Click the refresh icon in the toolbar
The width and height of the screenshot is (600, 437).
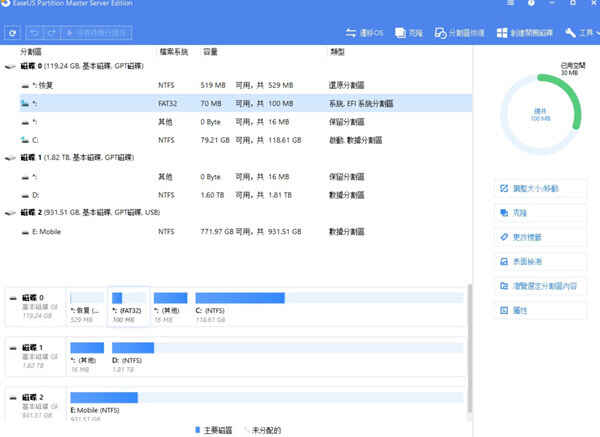[x=12, y=33]
